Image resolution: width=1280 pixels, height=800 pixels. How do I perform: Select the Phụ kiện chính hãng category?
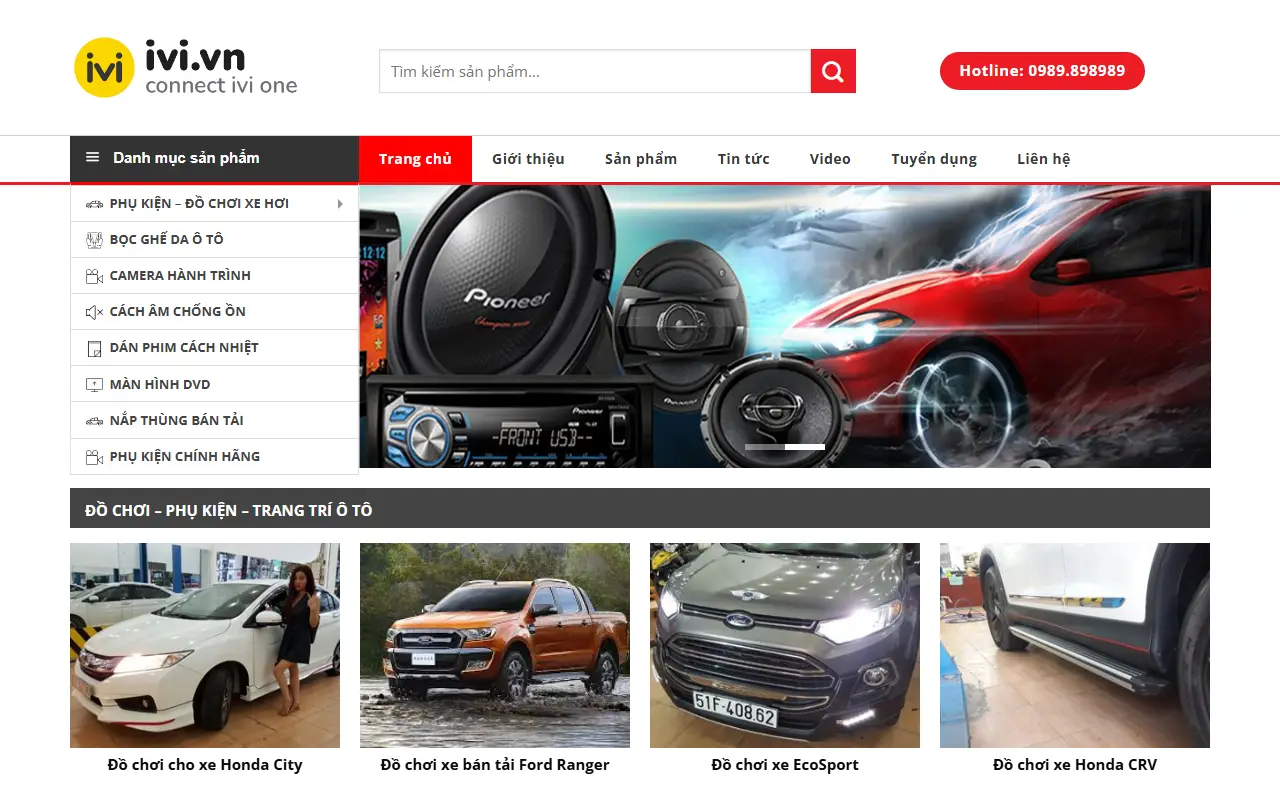click(x=214, y=457)
